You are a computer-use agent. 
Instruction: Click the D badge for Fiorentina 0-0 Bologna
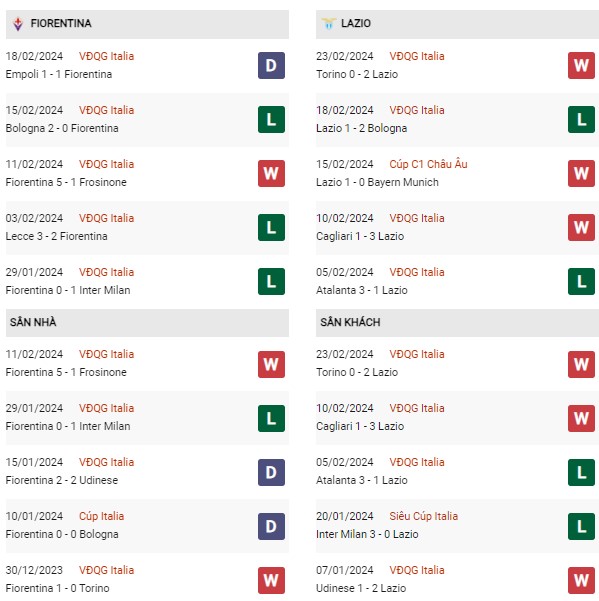click(x=271, y=526)
